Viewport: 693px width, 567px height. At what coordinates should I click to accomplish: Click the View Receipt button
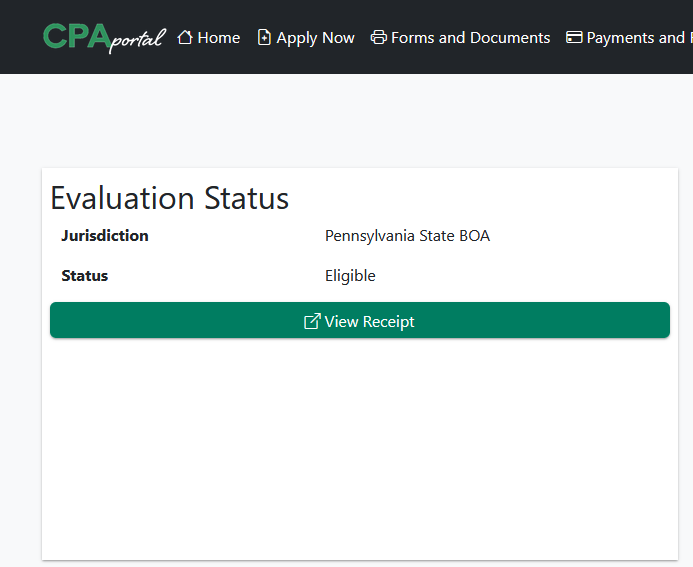(x=360, y=320)
